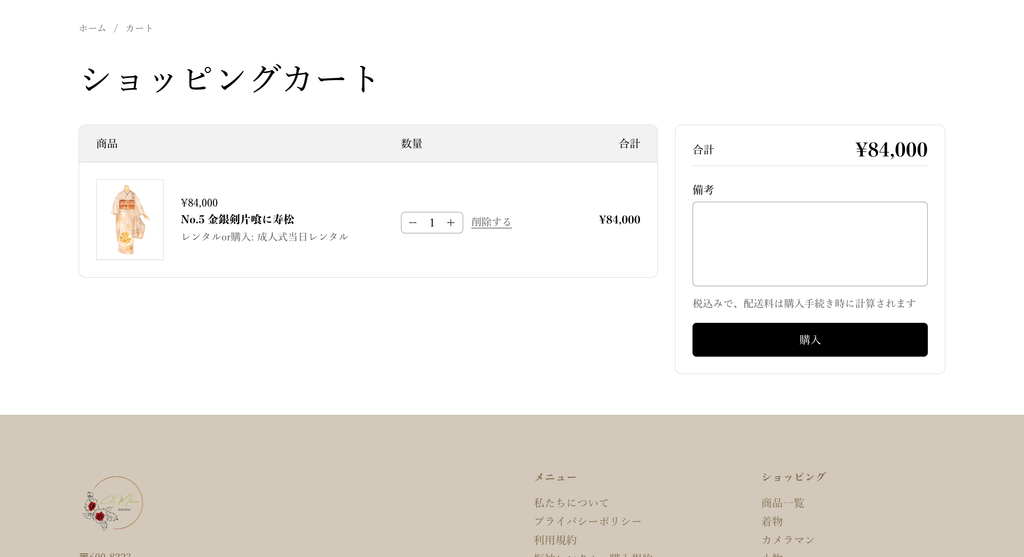This screenshot has width=1024, height=557.
Task: Open product title No.5 金銀剣片喰に寿松
Action: tap(237, 219)
